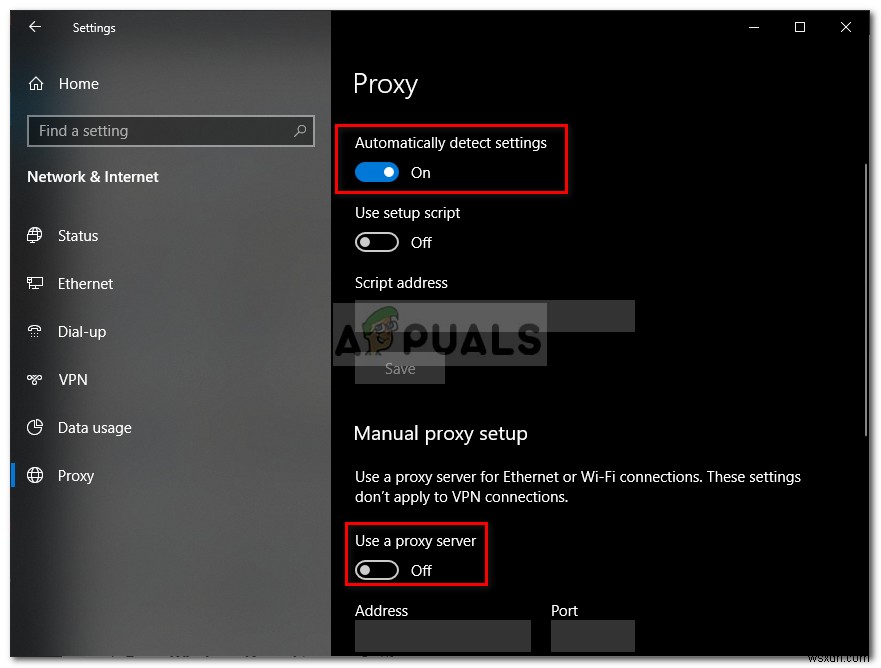
Task: Select the Status globe icon
Action: 35,235
